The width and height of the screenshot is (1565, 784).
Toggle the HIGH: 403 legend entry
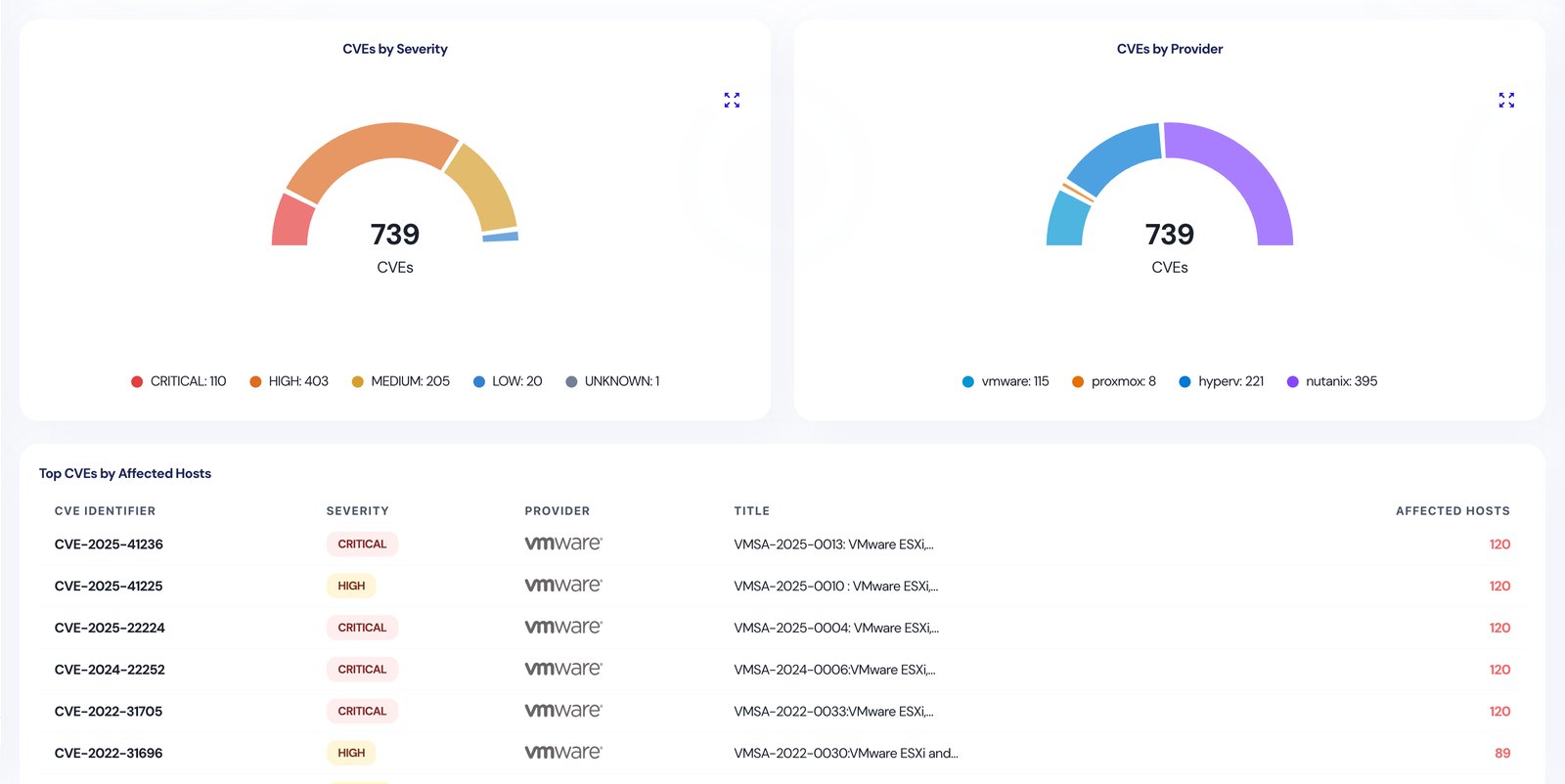(290, 381)
